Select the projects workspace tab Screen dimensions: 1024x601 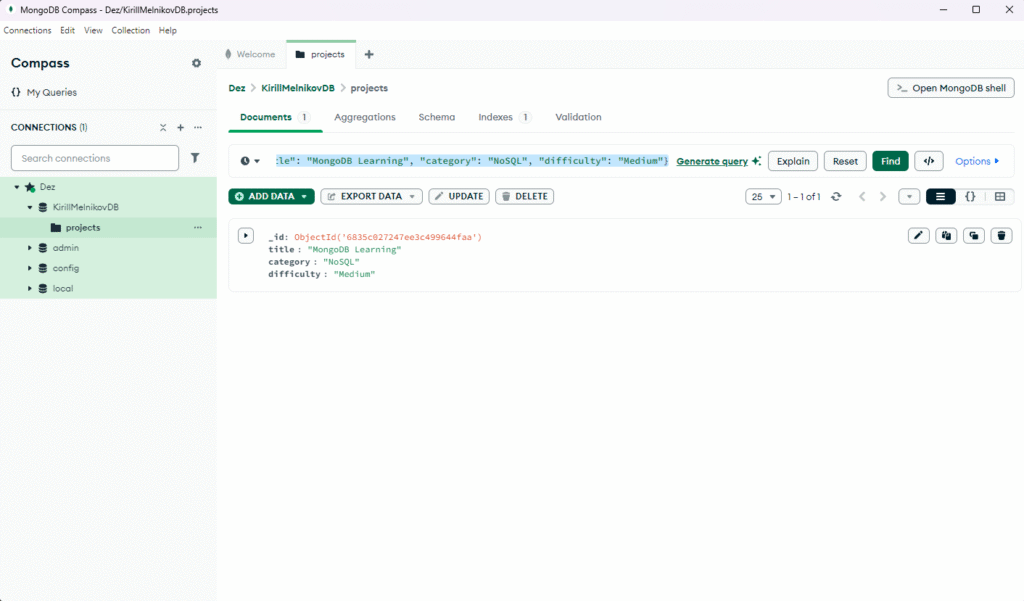(321, 54)
